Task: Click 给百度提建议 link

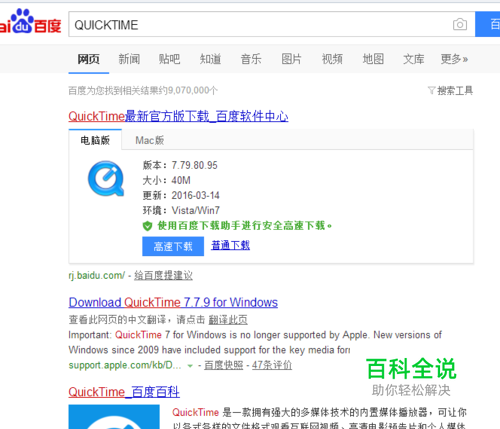Action: (x=163, y=275)
